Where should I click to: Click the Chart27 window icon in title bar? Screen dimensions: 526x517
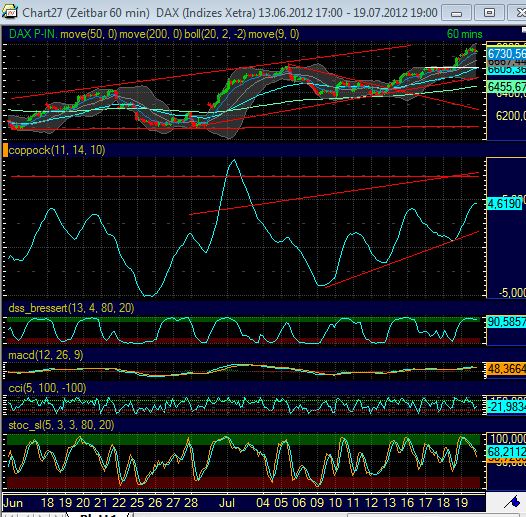click(9, 11)
